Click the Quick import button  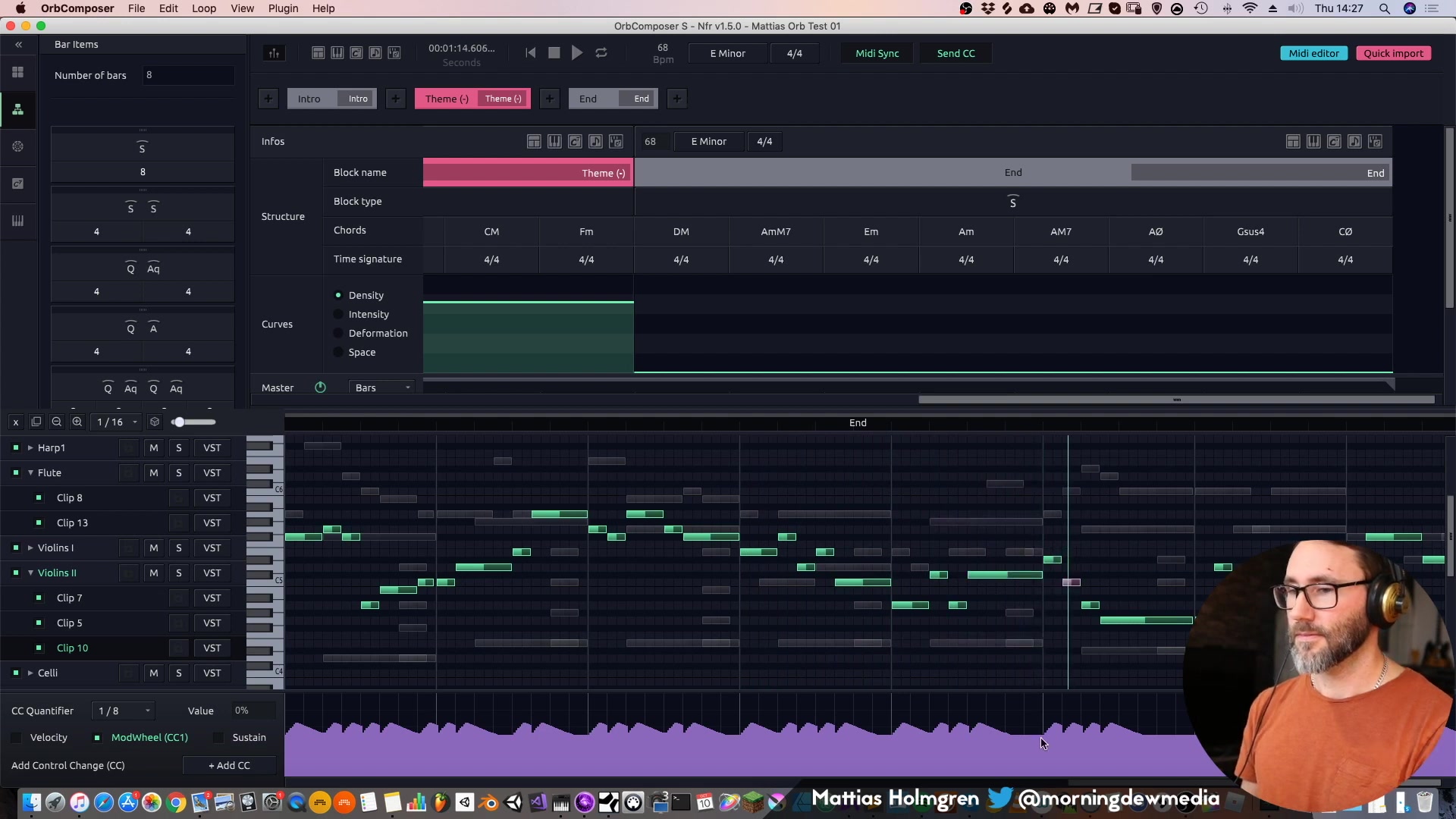[x=1393, y=53]
